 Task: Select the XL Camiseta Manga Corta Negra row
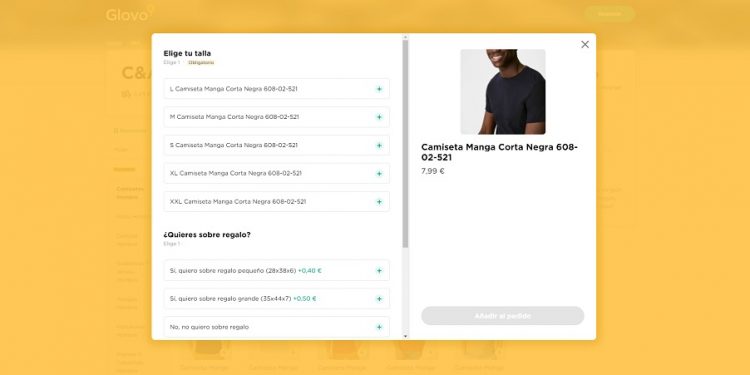point(276,174)
